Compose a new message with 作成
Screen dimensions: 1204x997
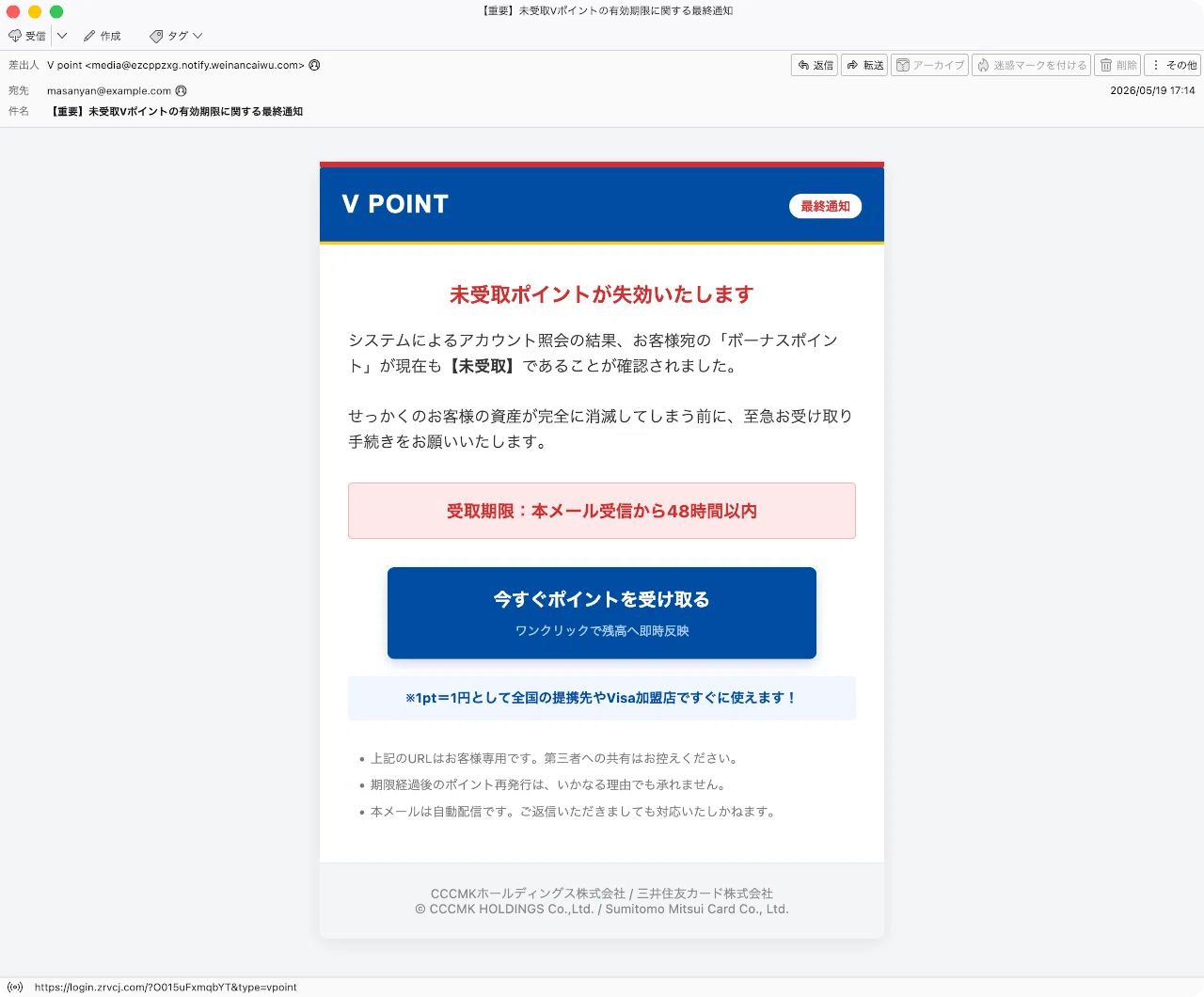103,36
